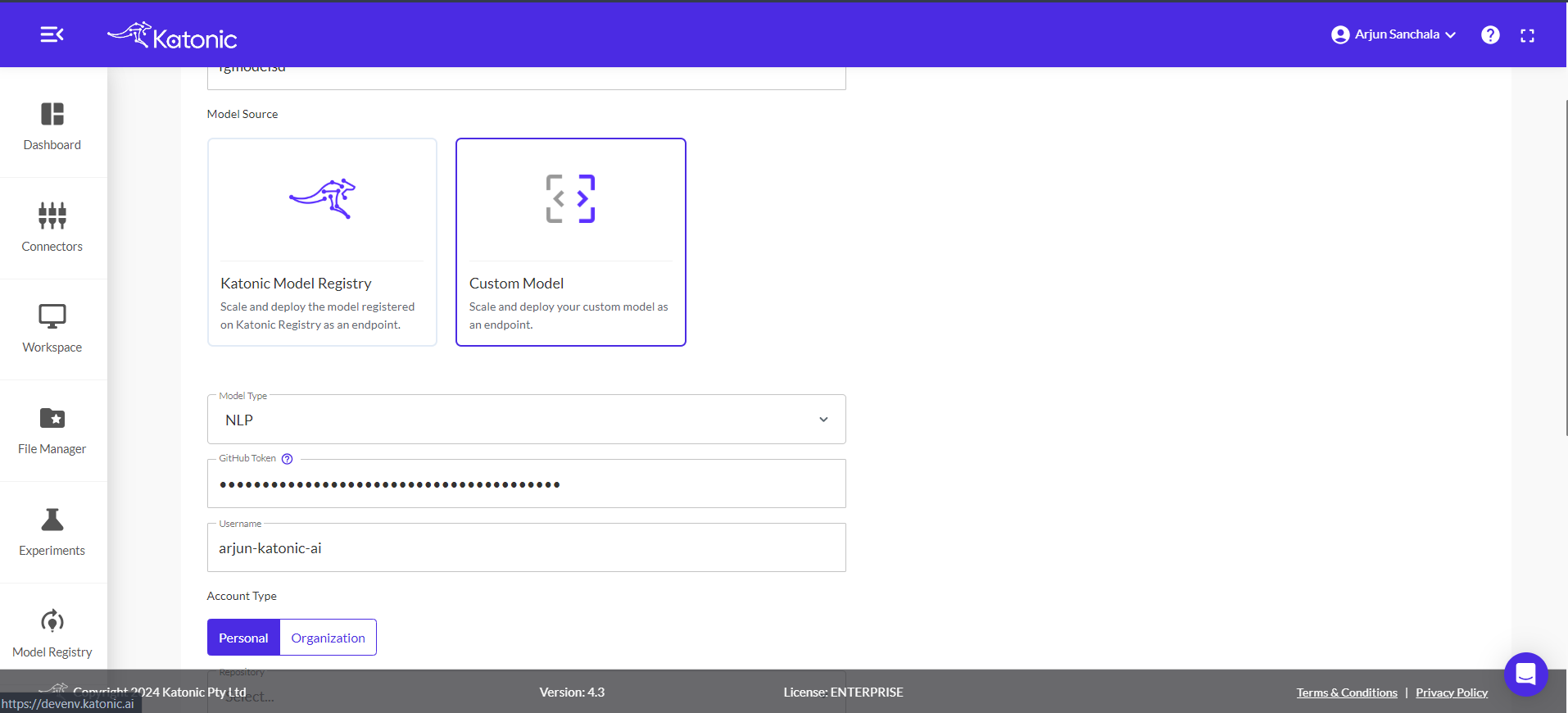
Task: Select the Personal account type
Action: pos(243,638)
